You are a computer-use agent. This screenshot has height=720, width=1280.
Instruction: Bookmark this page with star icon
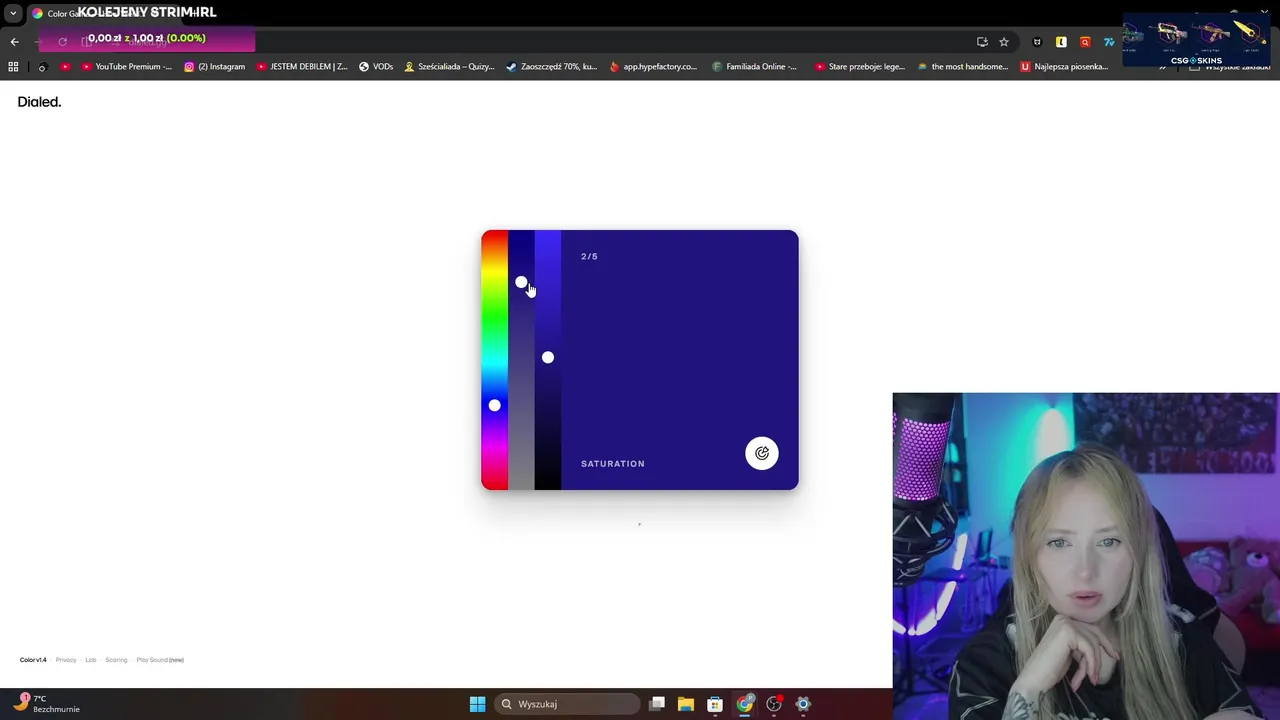pos(1004,42)
